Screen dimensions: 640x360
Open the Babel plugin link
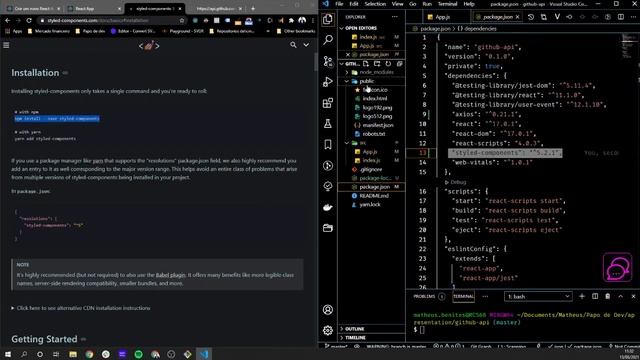[x=170, y=275]
